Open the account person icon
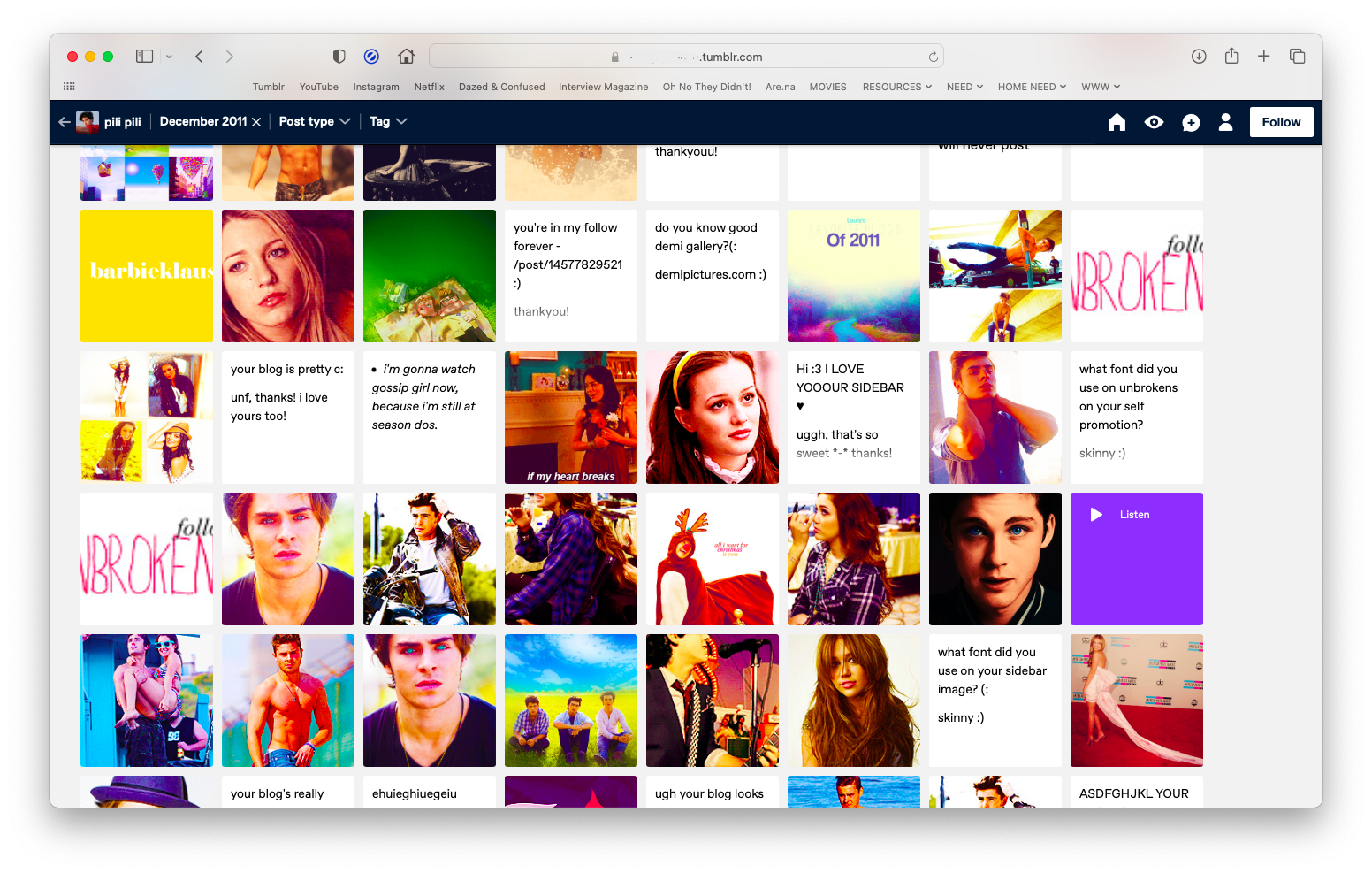Screen dimensions: 1372x873 click(1225, 122)
